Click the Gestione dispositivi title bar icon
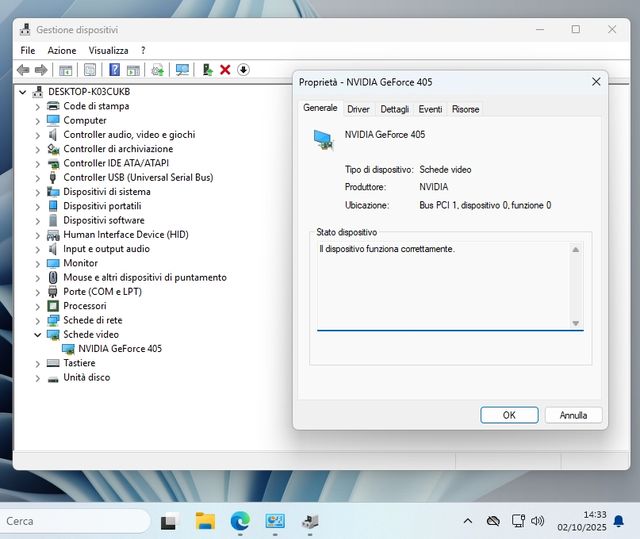640x539 pixels. (x=25, y=29)
